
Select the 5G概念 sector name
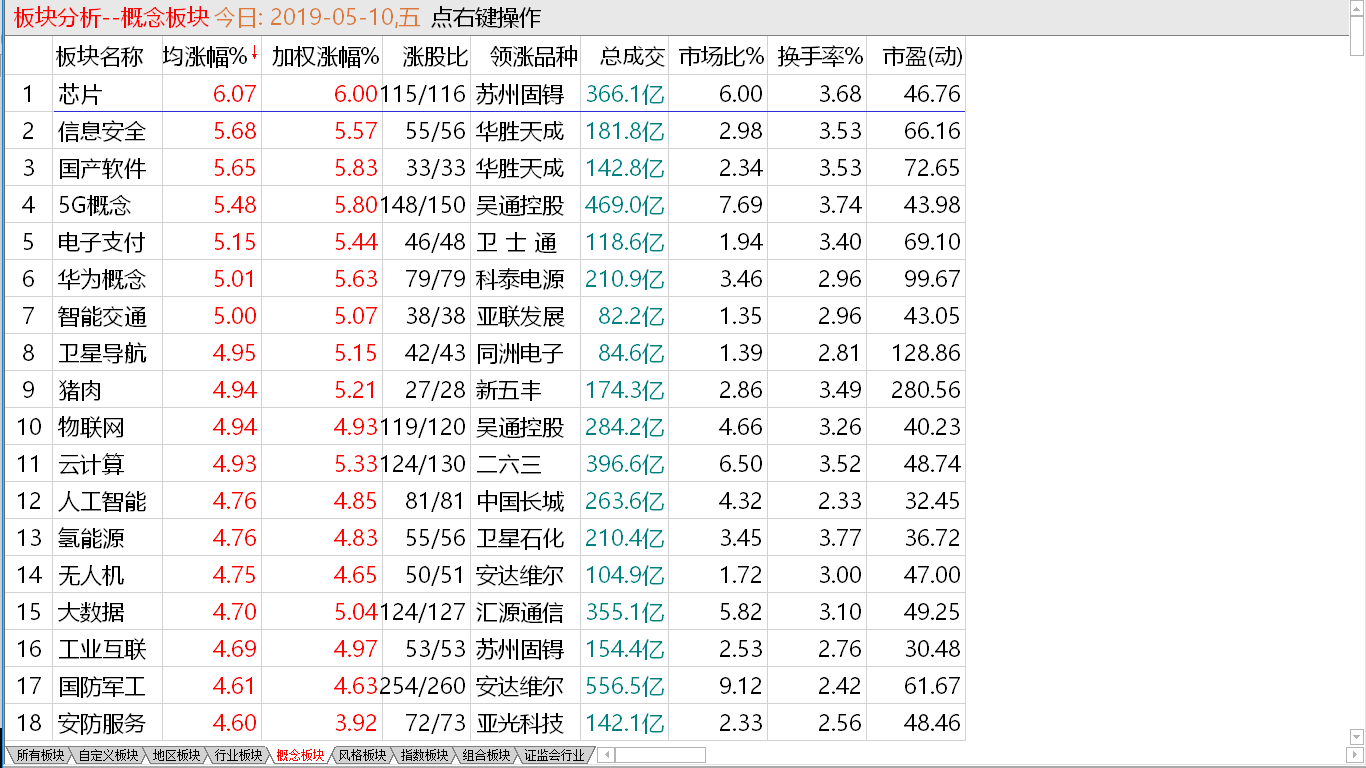coord(95,205)
